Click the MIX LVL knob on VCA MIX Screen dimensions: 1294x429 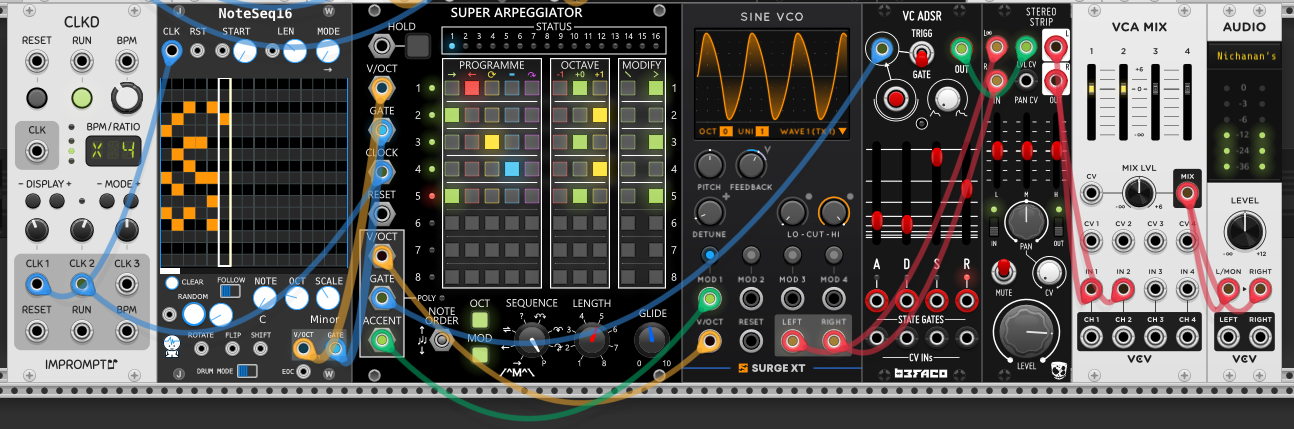pos(1139,195)
